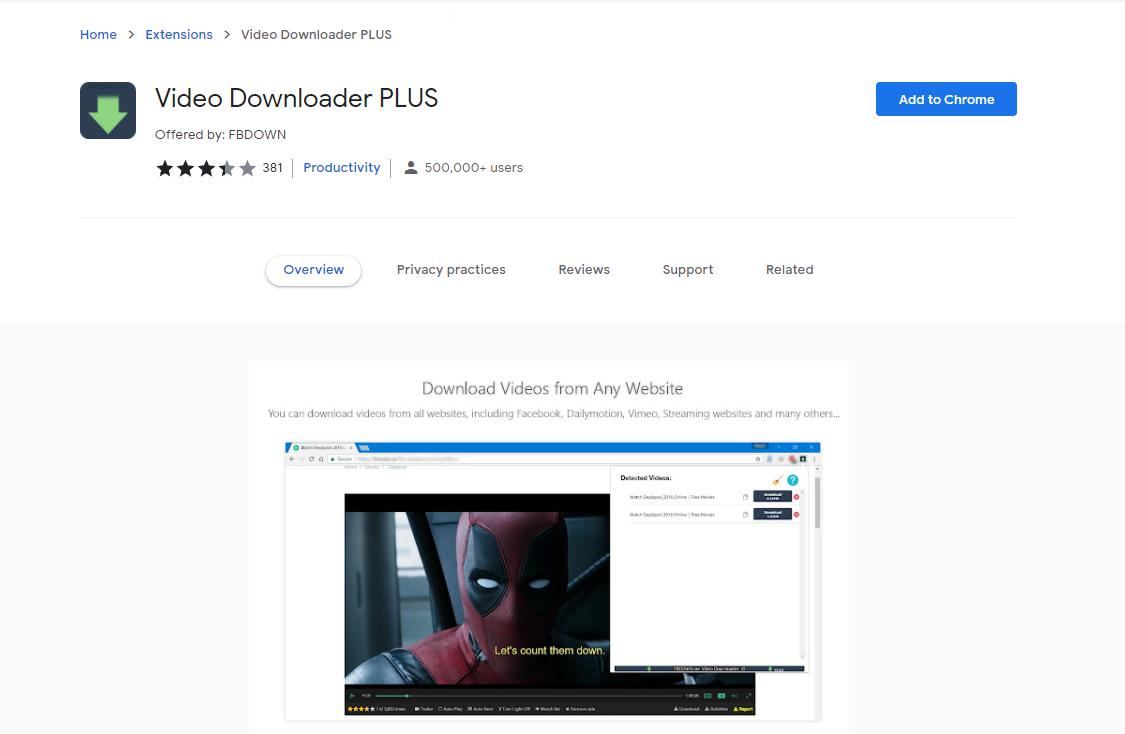Screen dimensions: 1125x734
Task: Click the clear-list broom icon beside Detected Videos
Action: click(x=777, y=480)
